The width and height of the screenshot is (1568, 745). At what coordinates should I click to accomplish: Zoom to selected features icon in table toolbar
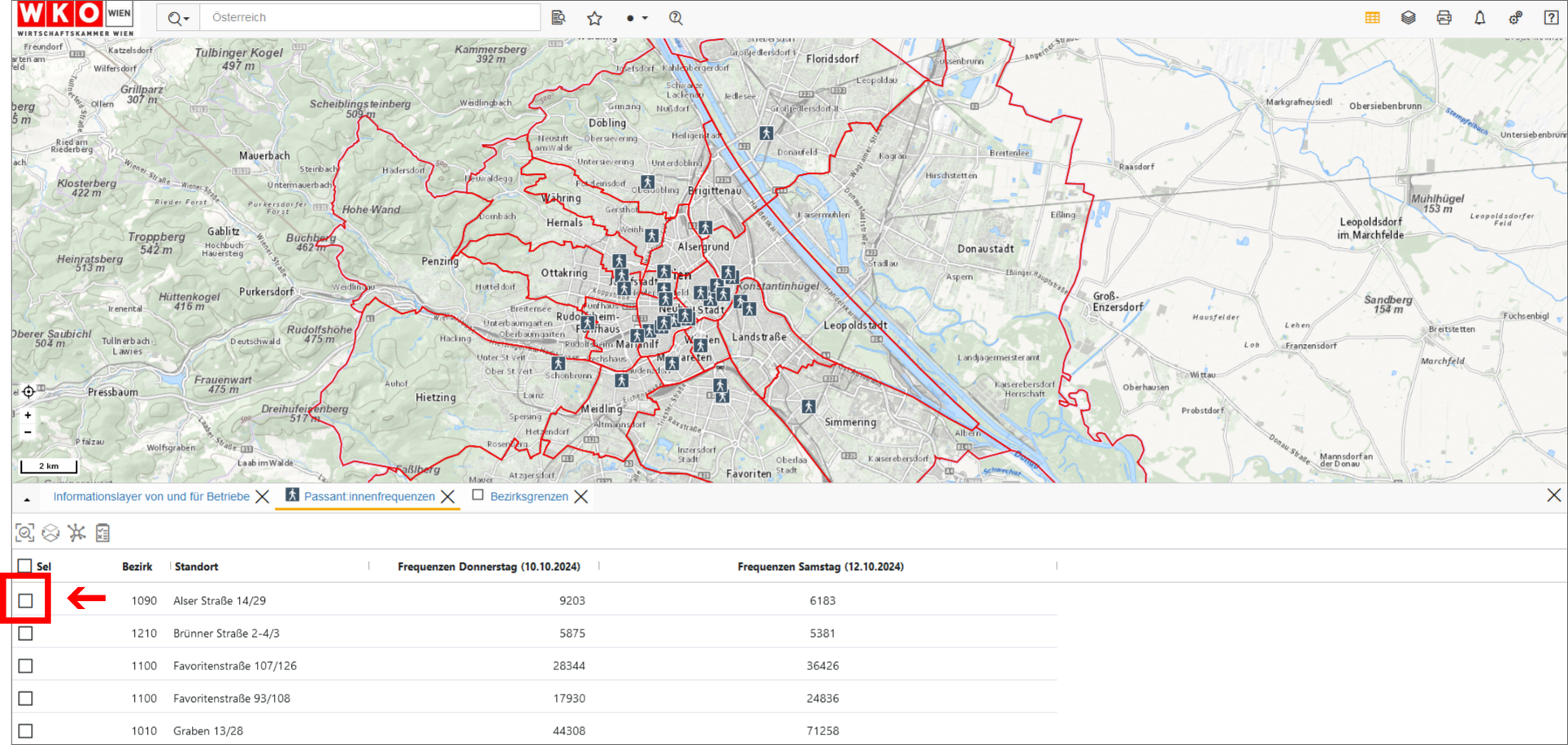25,533
